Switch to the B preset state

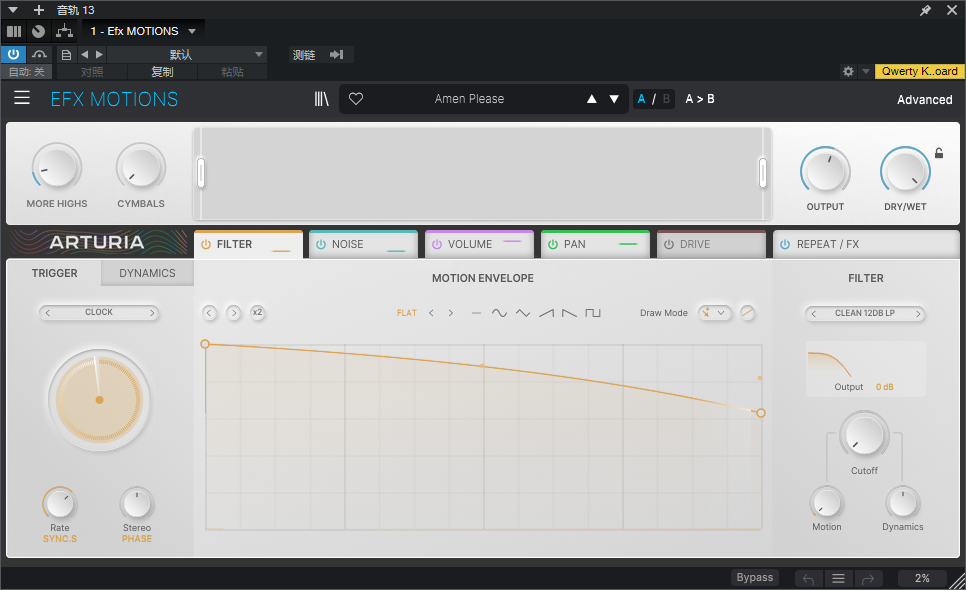click(x=666, y=99)
